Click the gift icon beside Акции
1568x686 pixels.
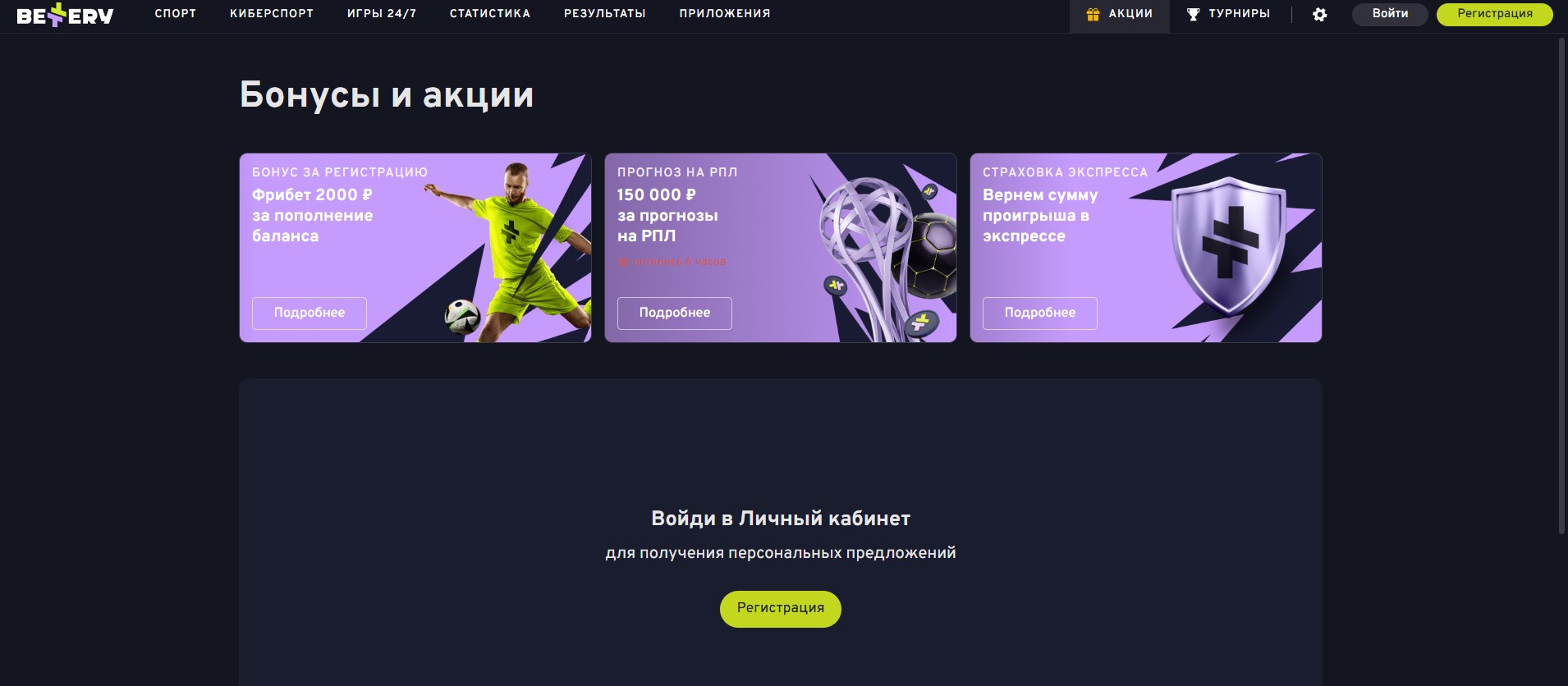tap(1093, 14)
